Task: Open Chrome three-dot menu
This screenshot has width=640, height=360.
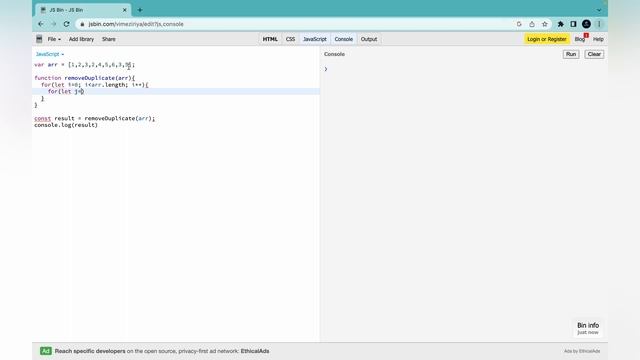Action: [599, 24]
